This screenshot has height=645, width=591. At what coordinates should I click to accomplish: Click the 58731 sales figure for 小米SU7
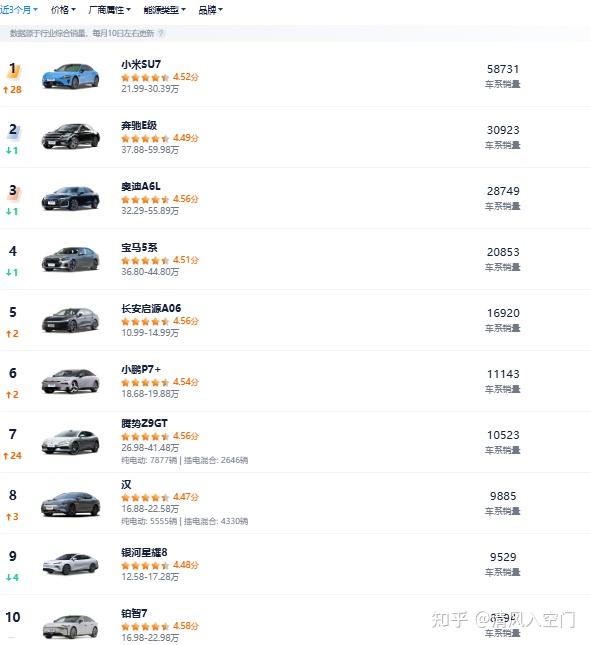(x=503, y=69)
